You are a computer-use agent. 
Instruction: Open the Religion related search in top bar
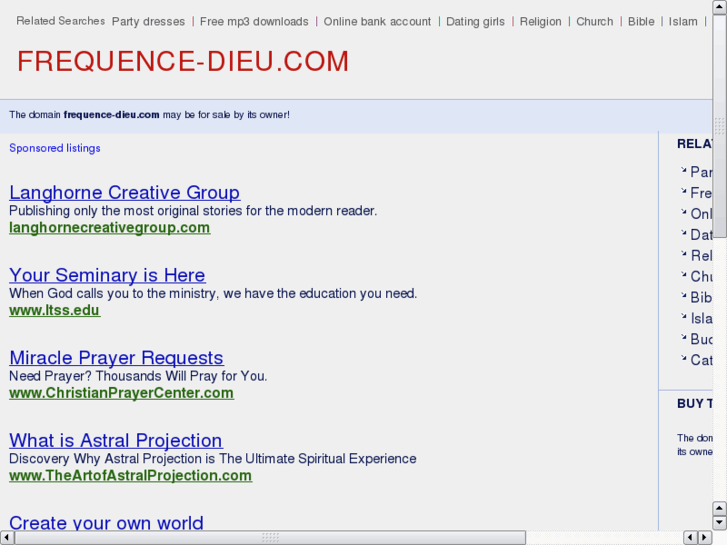pyautogui.click(x=541, y=22)
